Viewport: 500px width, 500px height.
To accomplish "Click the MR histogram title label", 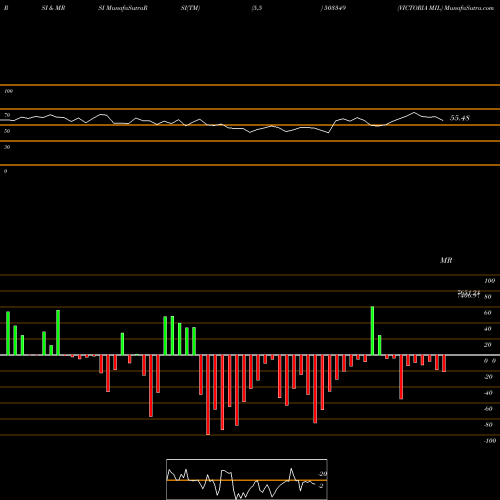I will [x=446, y=260].
